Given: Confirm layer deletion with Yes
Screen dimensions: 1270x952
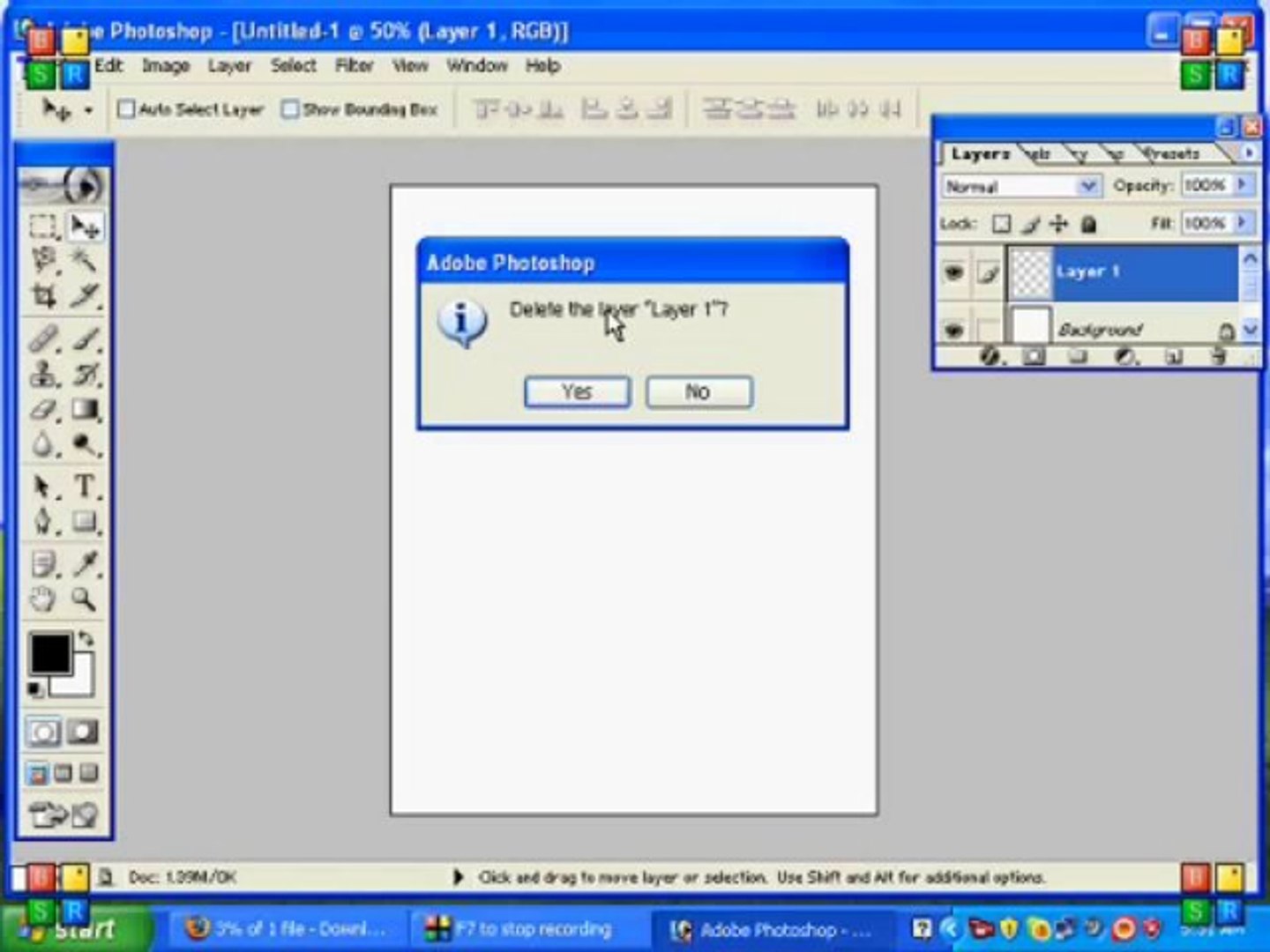Looking at the screenshot, I should [578, 391].
